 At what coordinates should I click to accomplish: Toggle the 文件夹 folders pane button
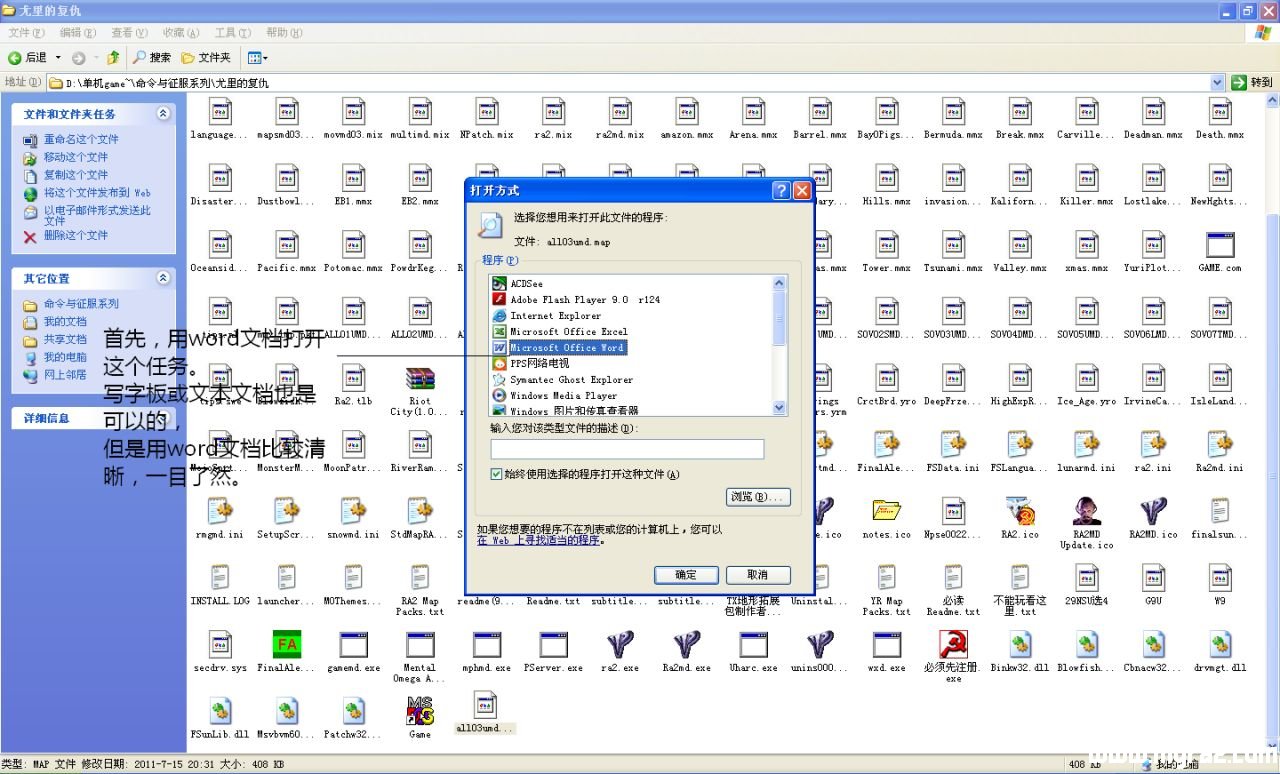tap(206, 58)
